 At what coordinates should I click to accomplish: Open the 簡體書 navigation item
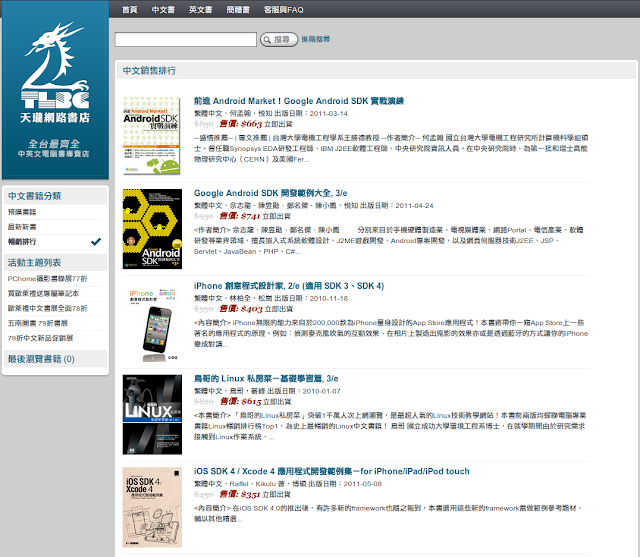[238, 10]
